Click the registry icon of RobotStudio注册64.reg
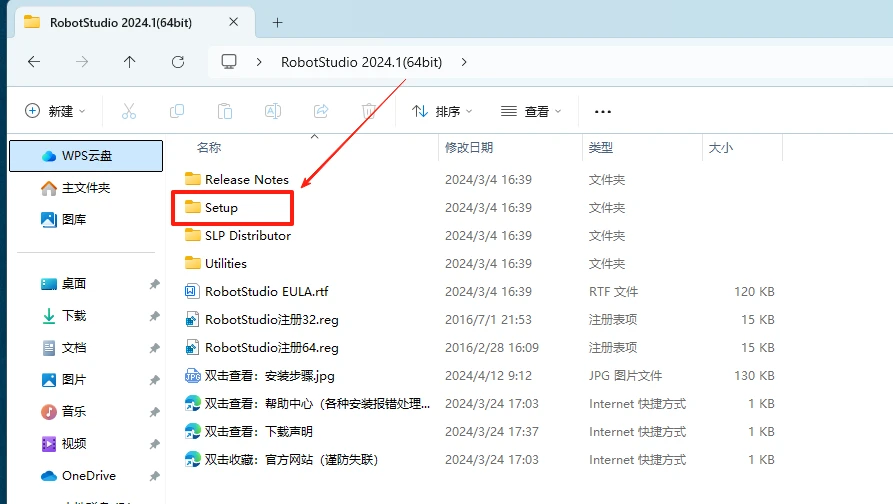Screen dimensions: 893x504 coord(192,347)
